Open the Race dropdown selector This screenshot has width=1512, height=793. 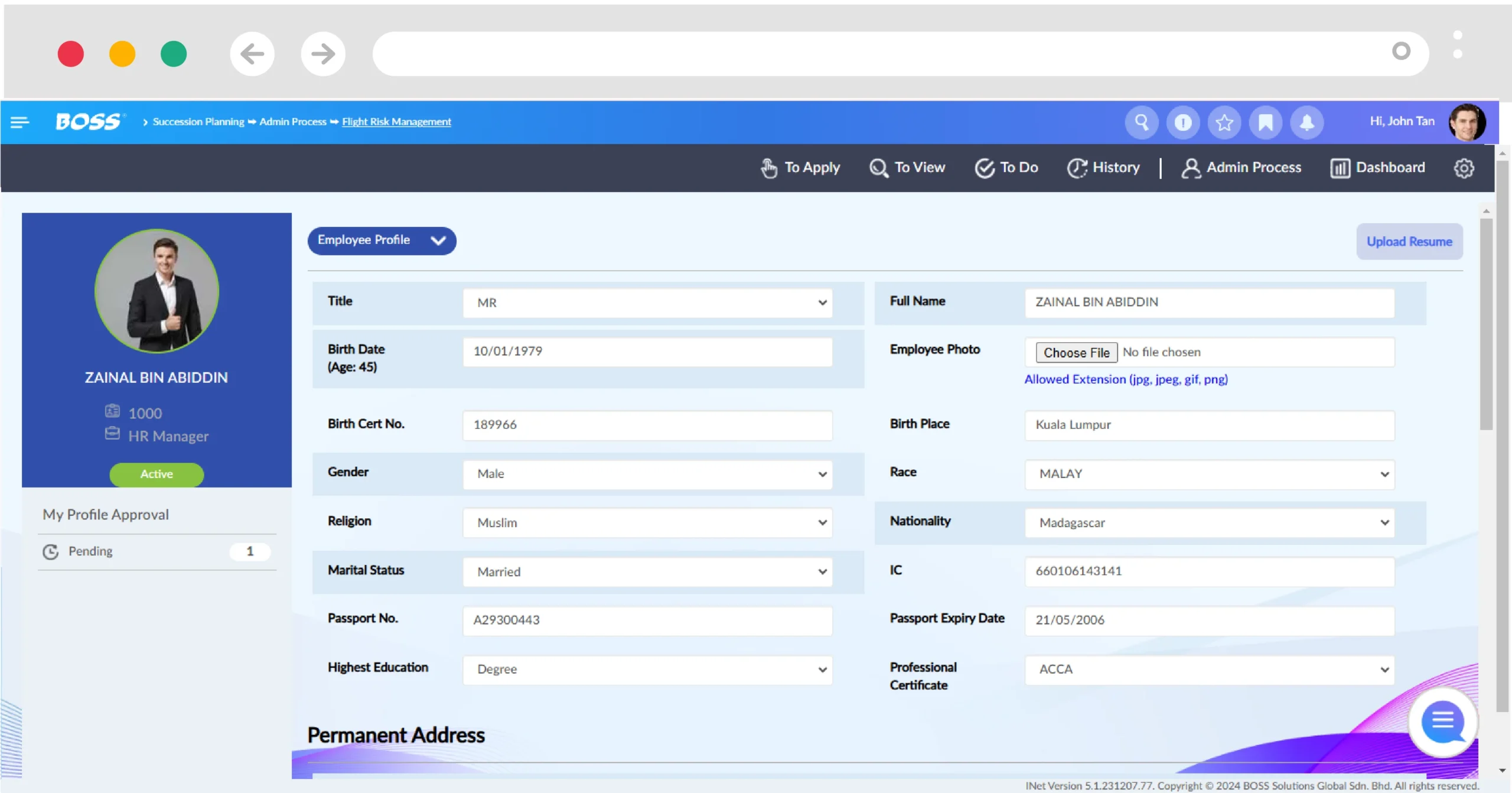(1209, 473)
